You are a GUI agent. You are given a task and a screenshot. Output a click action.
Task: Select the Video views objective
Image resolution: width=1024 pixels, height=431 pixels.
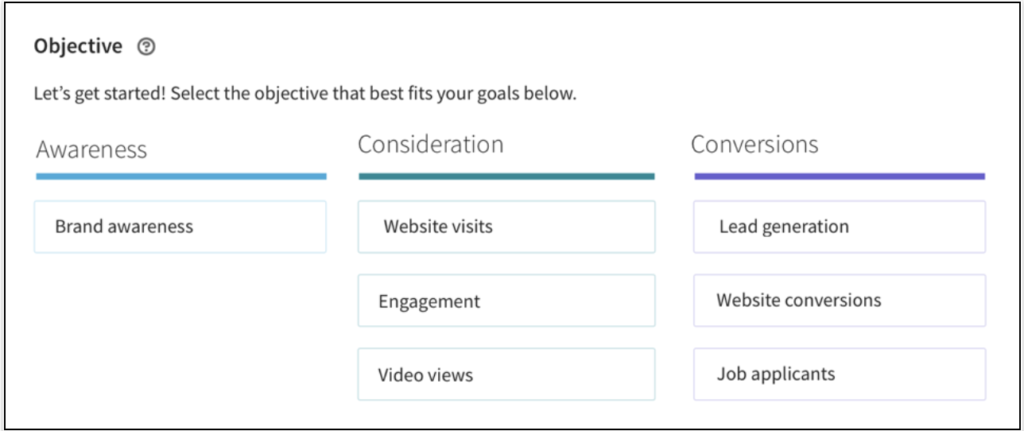(506, 376)
